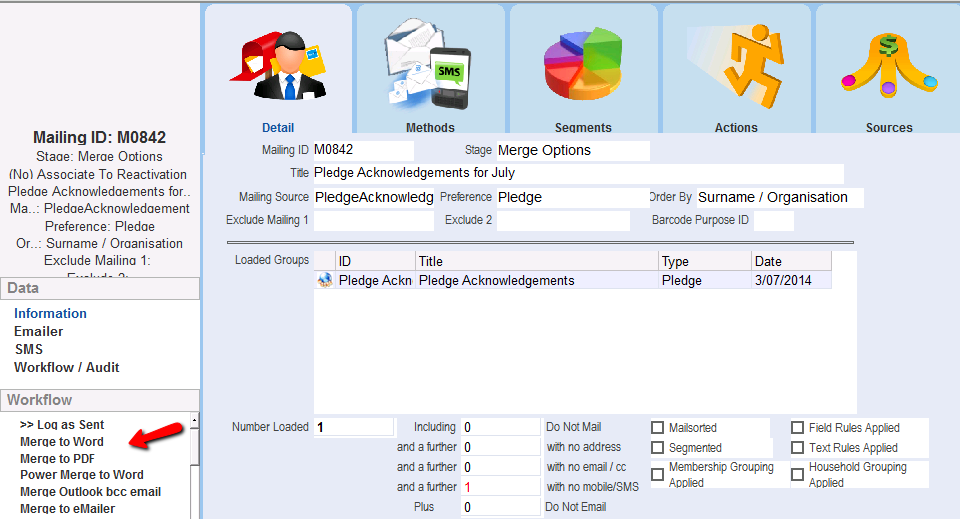The height and width of the screenshot is (519, 960).
Task: Open the Information link under Data
Action: 50,313
